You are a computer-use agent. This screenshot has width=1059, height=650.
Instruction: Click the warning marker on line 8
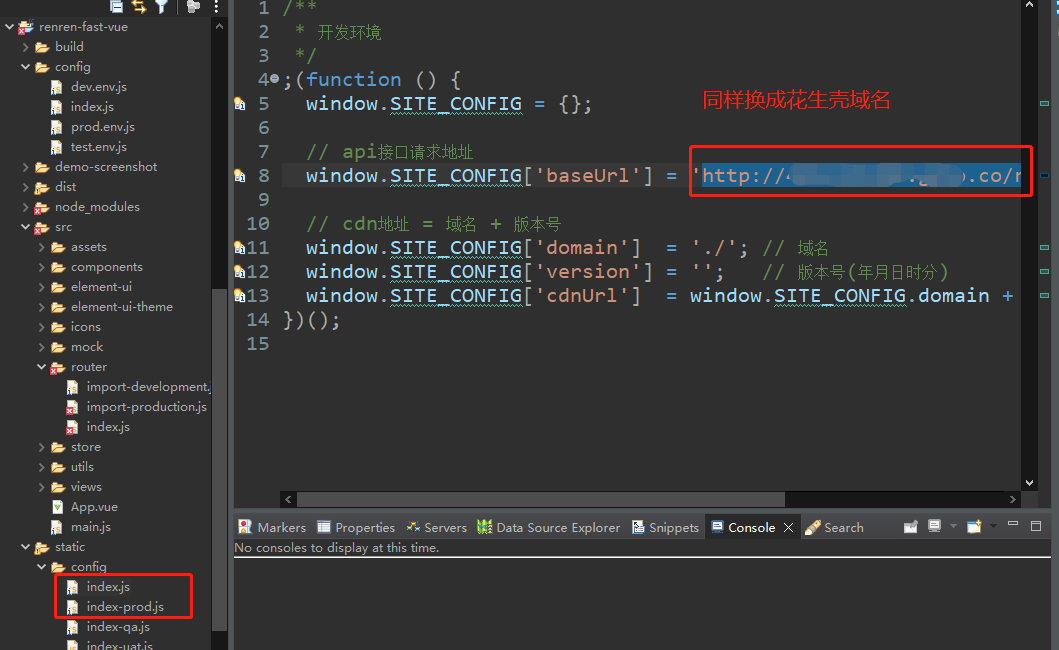point(240,176)
